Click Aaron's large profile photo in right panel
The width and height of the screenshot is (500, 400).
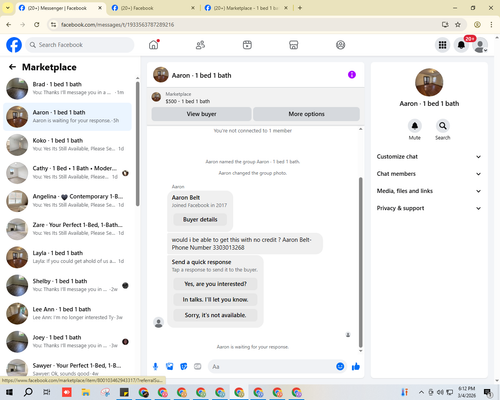point(429,82)
